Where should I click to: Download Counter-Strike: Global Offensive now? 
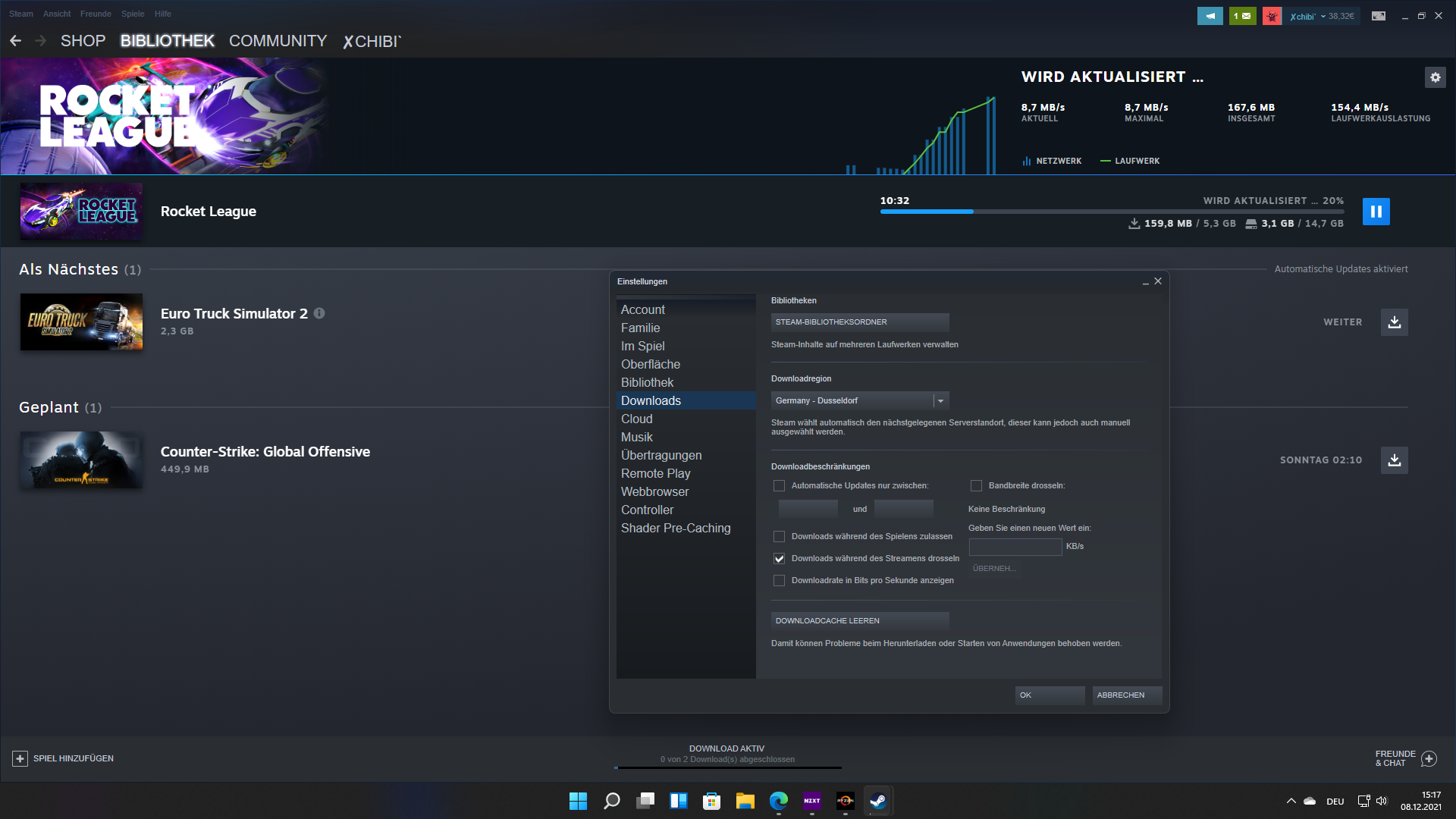click(1394, 460)
